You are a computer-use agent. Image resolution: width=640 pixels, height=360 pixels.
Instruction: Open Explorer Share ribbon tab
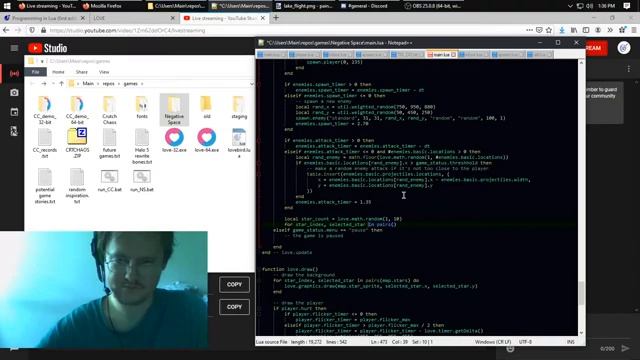pos(81,72)
